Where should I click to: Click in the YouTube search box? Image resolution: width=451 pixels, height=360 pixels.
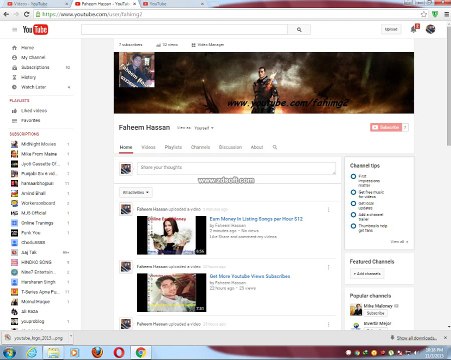click(x=184, y=30)
